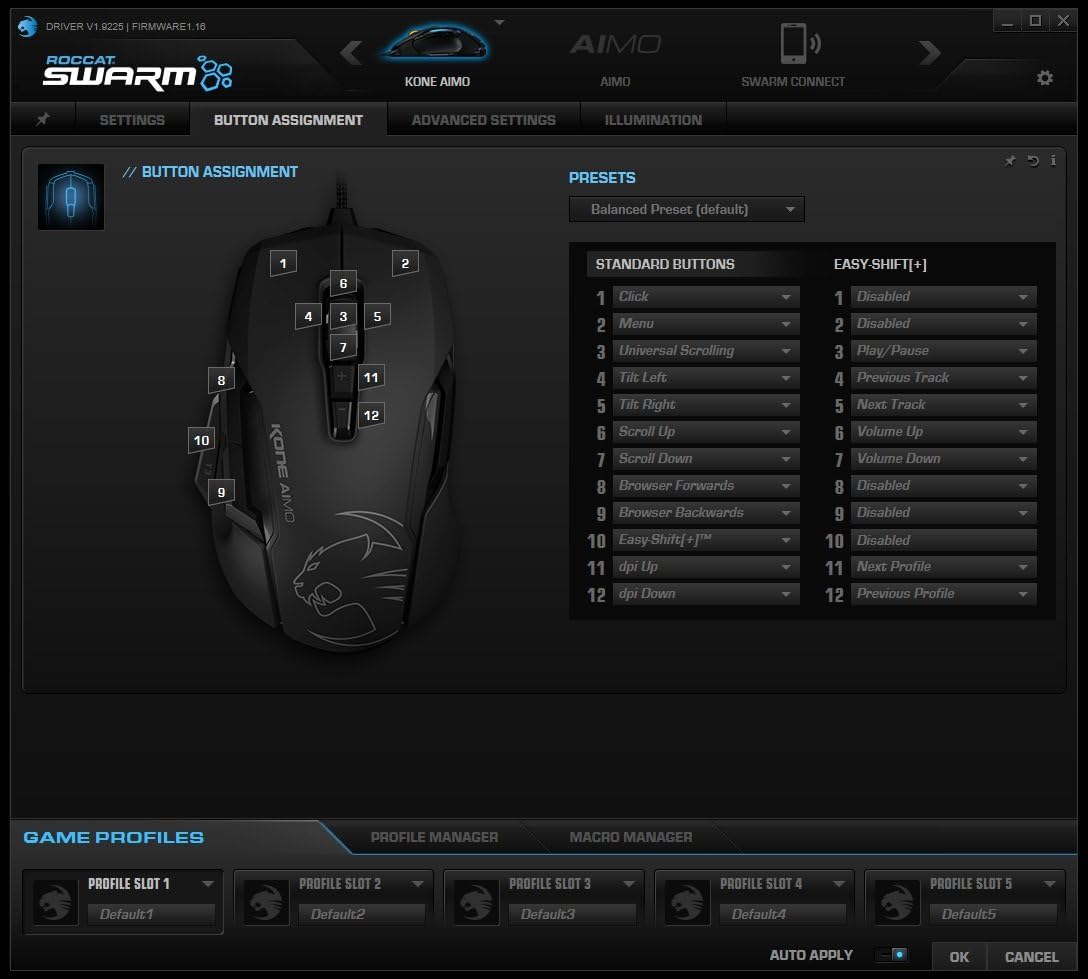This screenshot has height=979, width=1088.
Task: Switch to the Illumination tab
Action: 653,119
